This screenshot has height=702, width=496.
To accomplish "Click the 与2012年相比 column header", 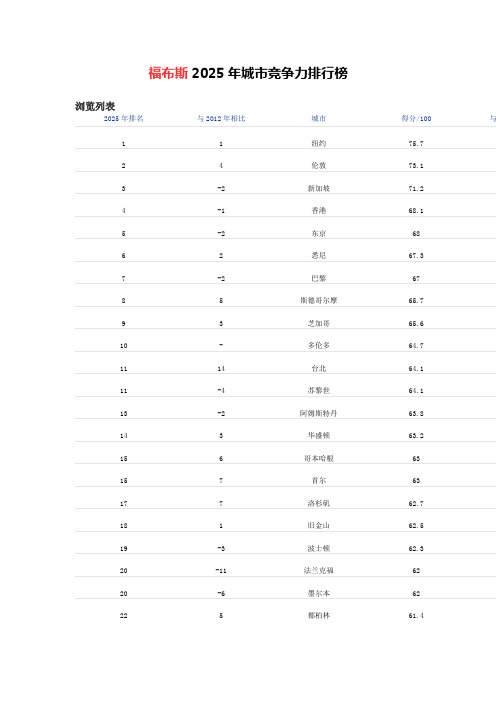I will pos(221,119).
